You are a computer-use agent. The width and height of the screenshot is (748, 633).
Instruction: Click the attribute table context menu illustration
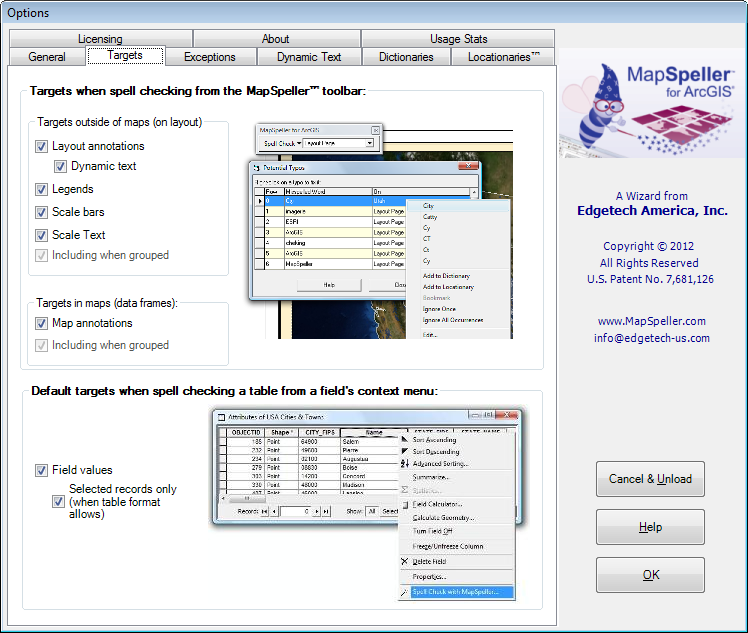(367, 504)
